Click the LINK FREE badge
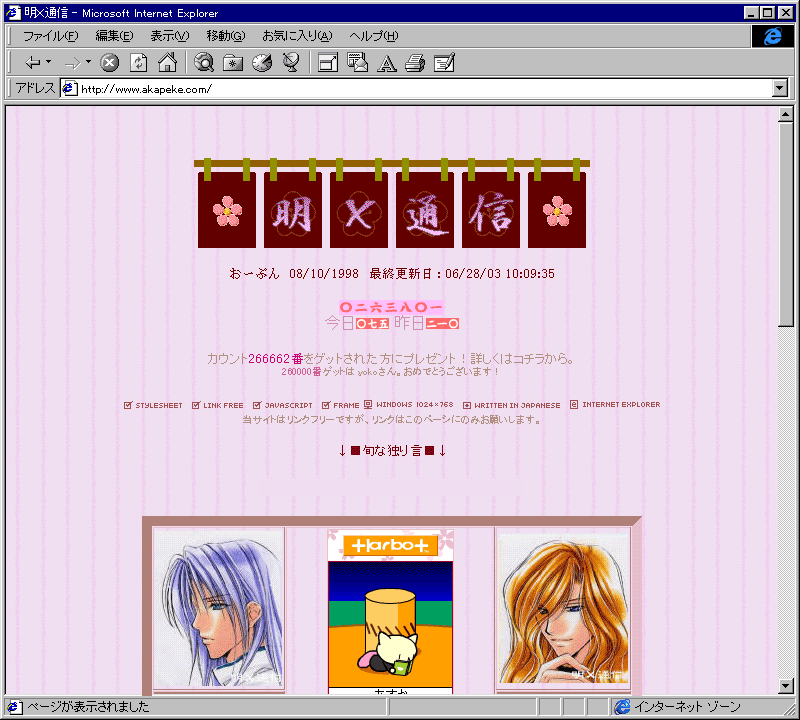The image size is (800, 720). 218,405
